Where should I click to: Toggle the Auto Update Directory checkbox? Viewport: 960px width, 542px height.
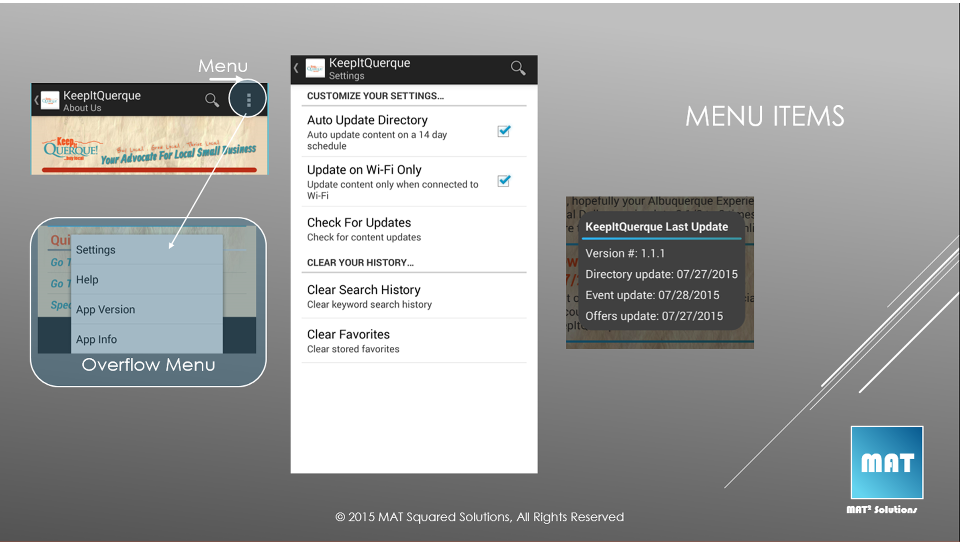point(504,131)
